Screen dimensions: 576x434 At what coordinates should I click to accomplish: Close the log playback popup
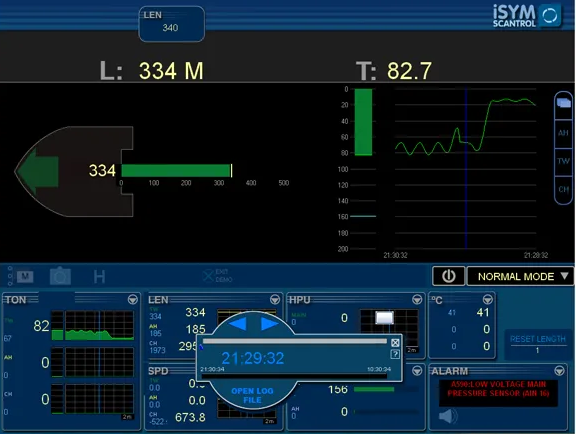pyautogui.click(x=395, y=343)
